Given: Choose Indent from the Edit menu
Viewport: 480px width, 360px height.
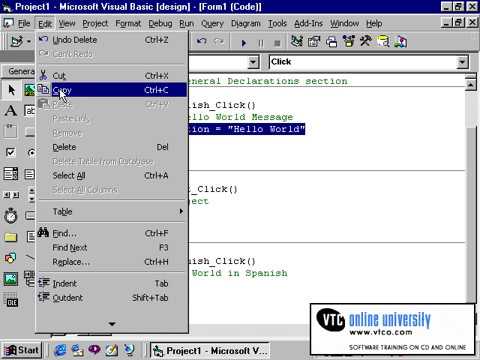Looking at the screenshot, I should coord(111,283).
